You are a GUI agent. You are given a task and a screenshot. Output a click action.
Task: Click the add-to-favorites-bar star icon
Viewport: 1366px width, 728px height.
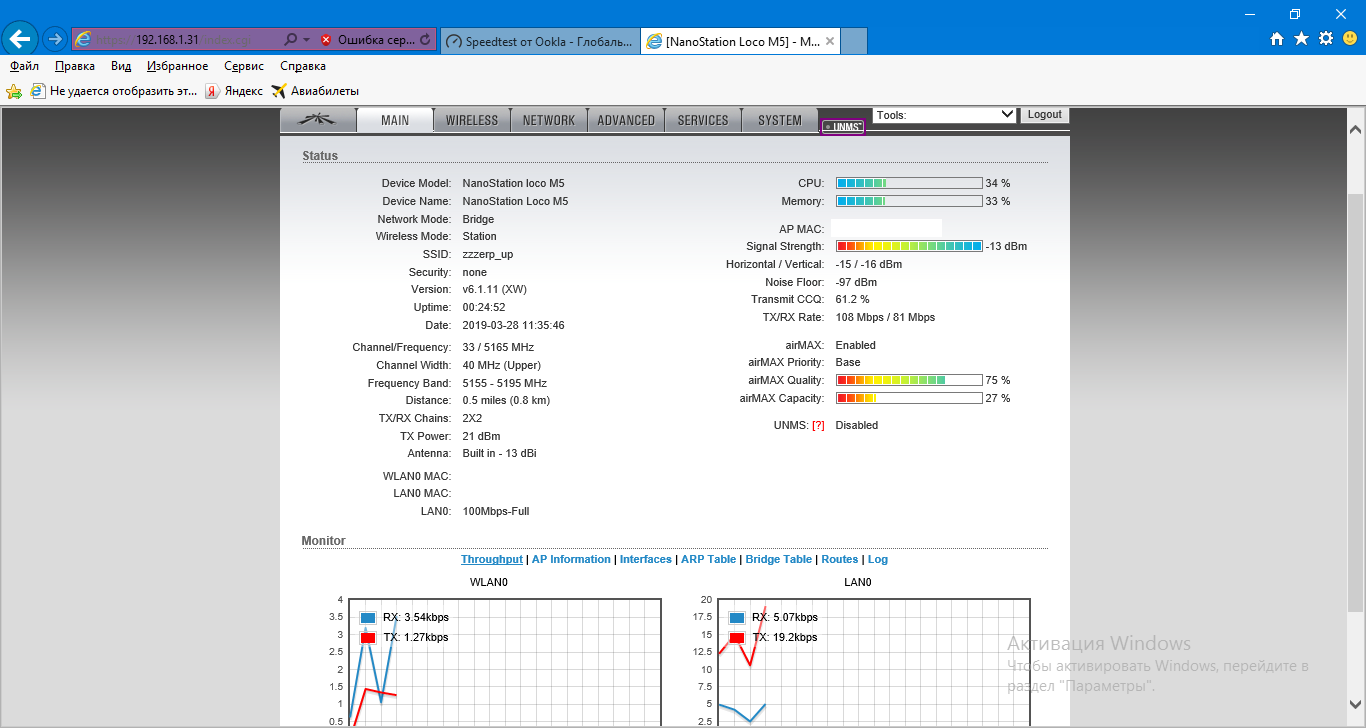click(14, 91)
